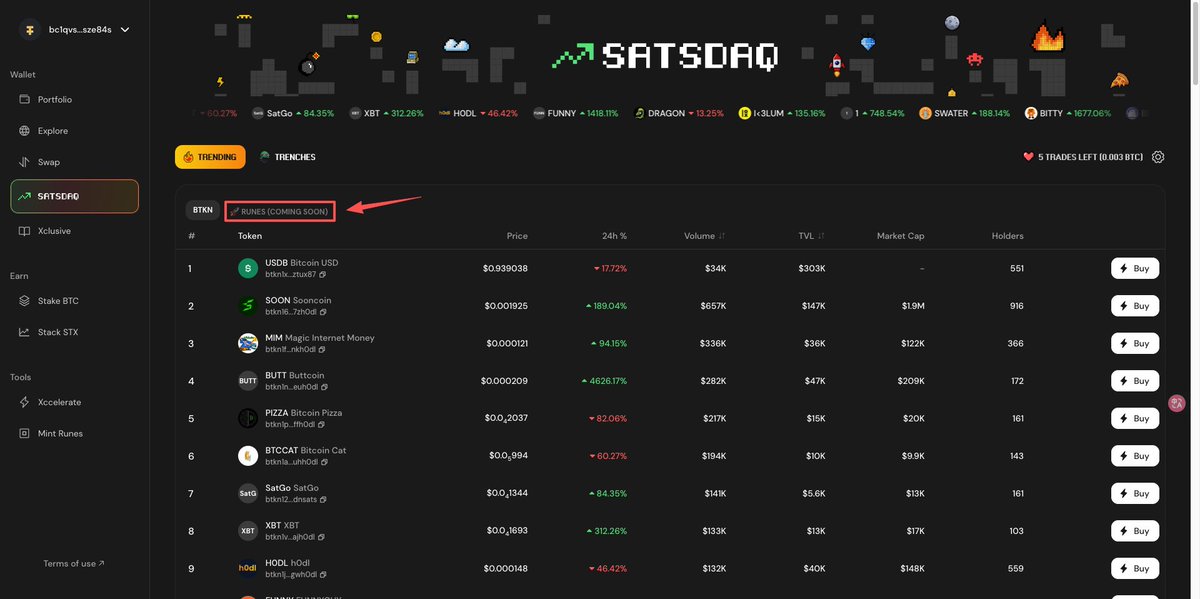Click DRAGON 13.25% in the ticker bar

pyautogui.click(x=679, y=114)
